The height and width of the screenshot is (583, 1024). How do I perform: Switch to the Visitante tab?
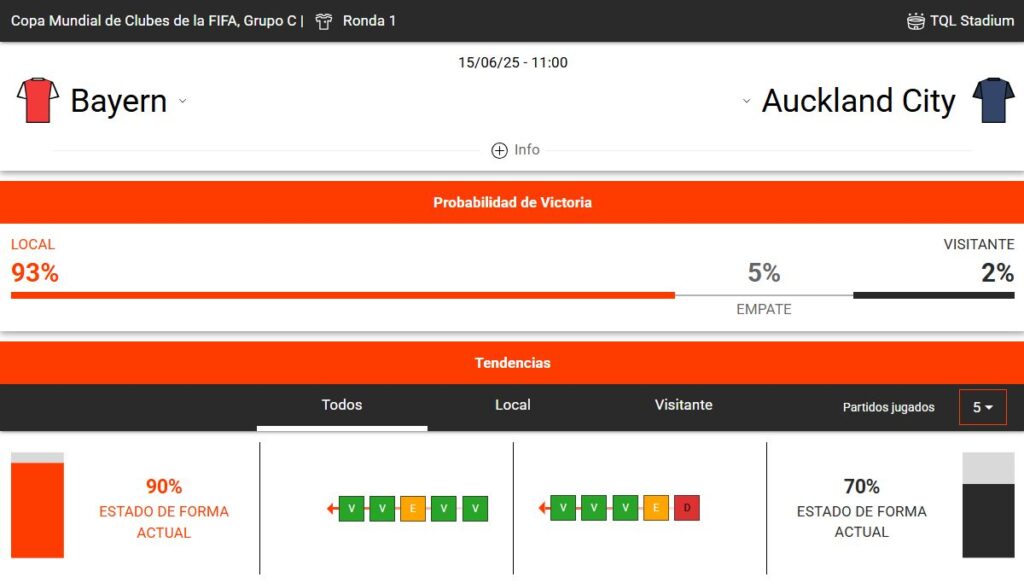pos(683,405)
